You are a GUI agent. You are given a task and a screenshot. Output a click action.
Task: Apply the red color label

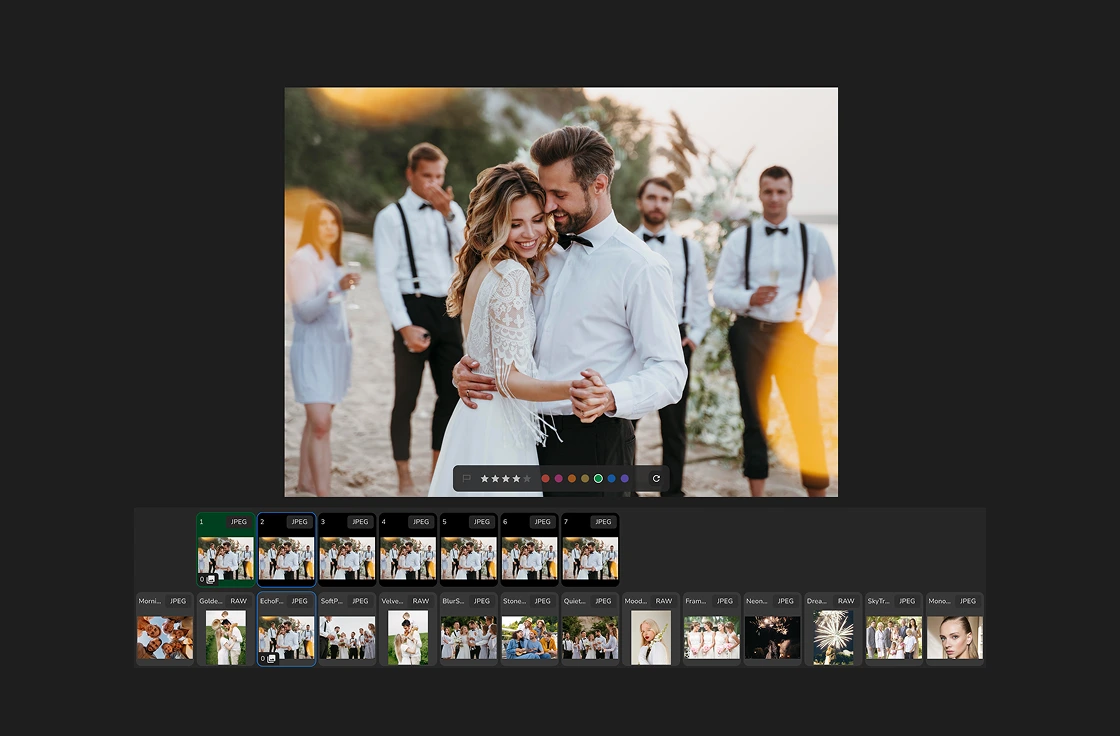[546, 479]
